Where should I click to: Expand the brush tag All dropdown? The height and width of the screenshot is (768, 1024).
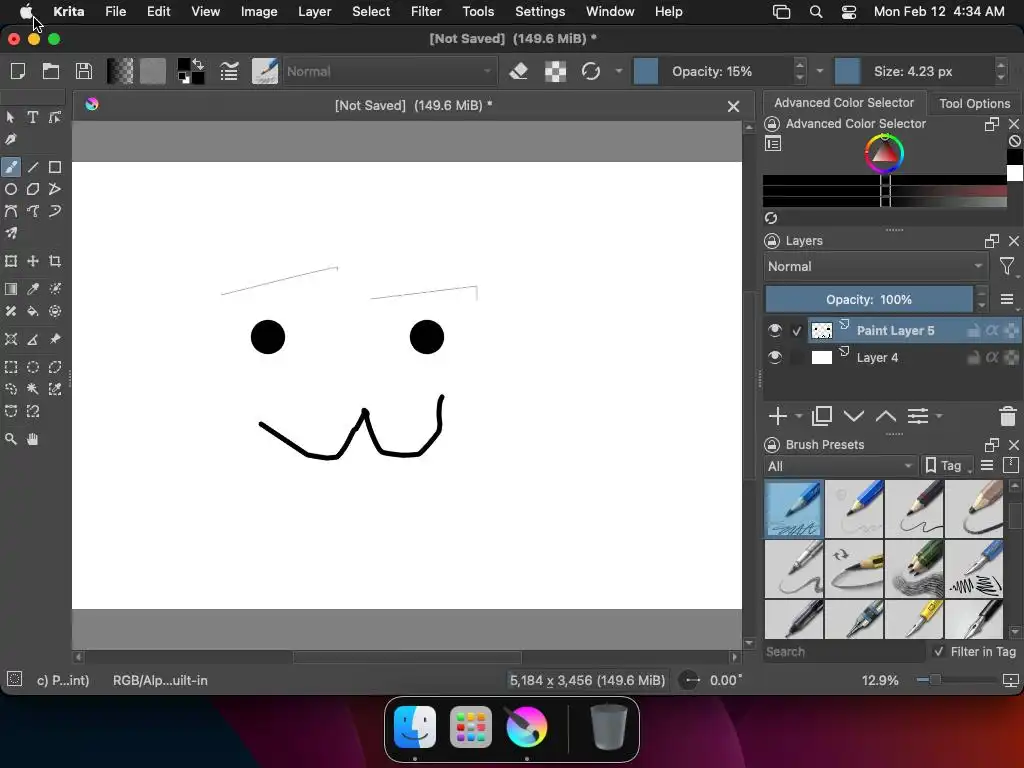tap(840, 466)
